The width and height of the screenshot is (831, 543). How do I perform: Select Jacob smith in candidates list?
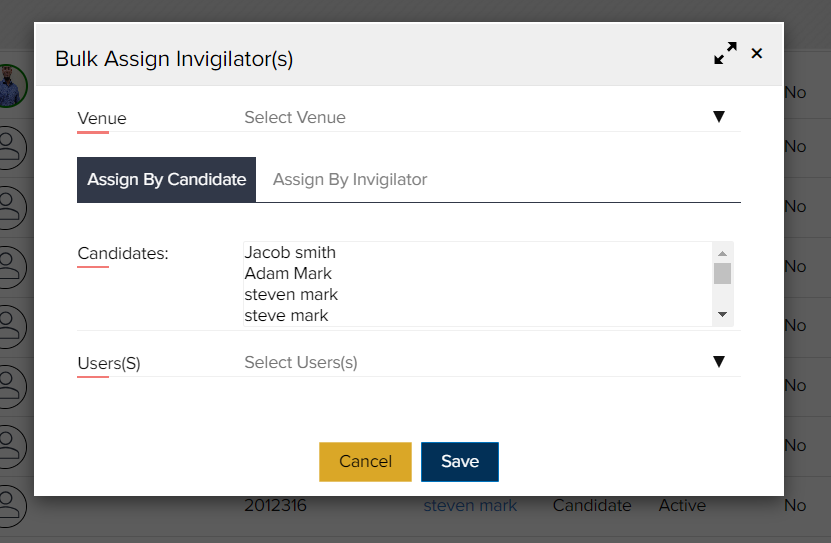pyautogui.click(x=290, y=253)
